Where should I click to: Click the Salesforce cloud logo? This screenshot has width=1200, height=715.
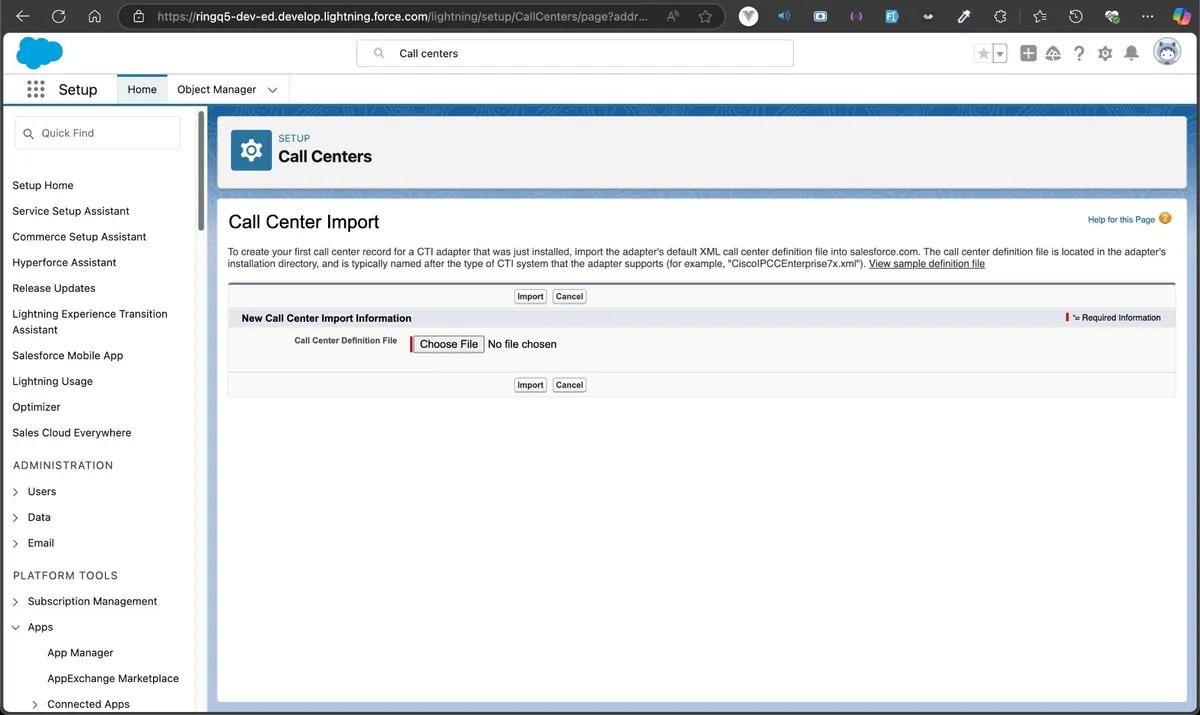(40, 52)
